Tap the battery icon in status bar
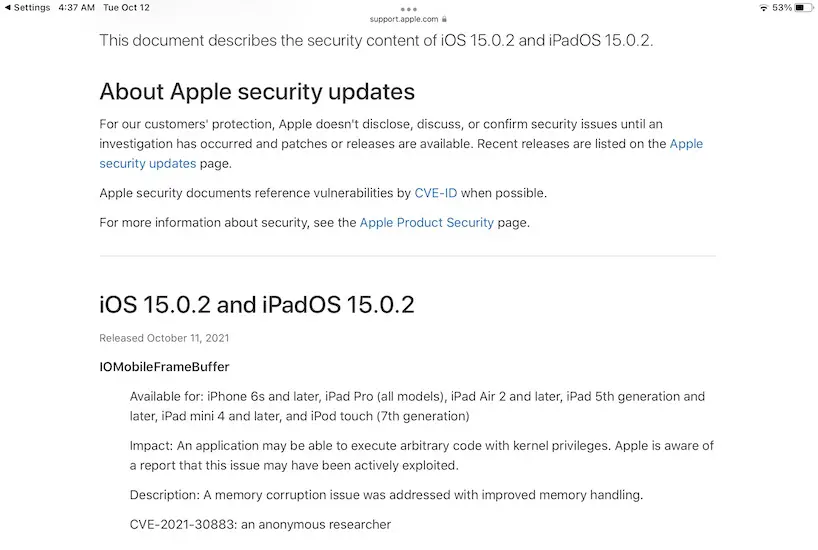This screenshot has height=550, width=818. click(x=804, y=7)
